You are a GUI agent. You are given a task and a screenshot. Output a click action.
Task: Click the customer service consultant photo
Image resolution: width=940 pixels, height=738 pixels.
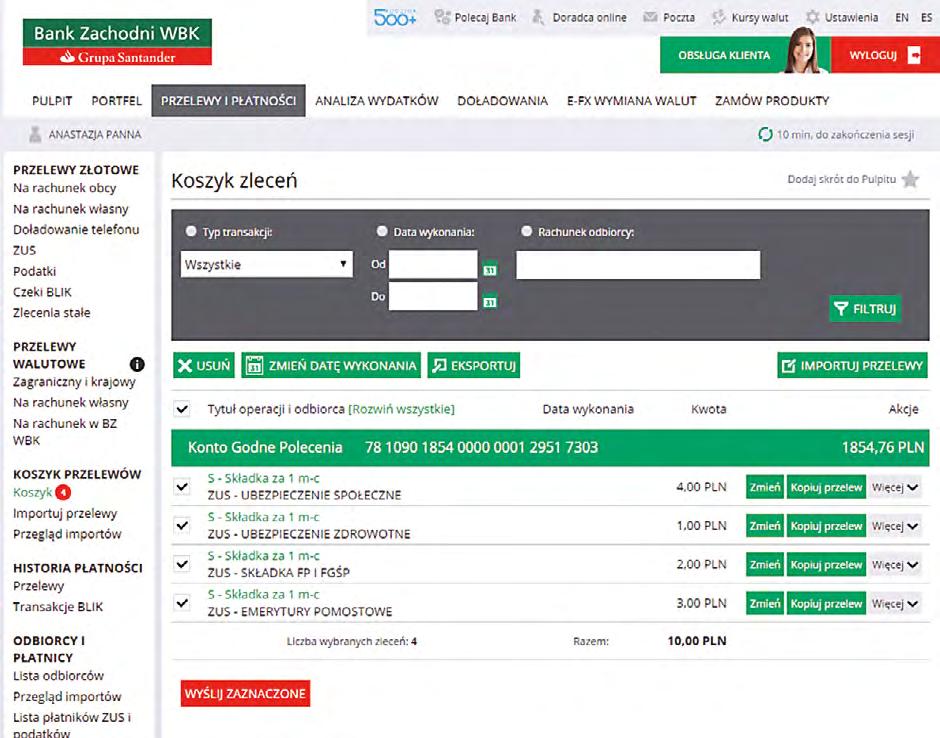click(804, 50)
